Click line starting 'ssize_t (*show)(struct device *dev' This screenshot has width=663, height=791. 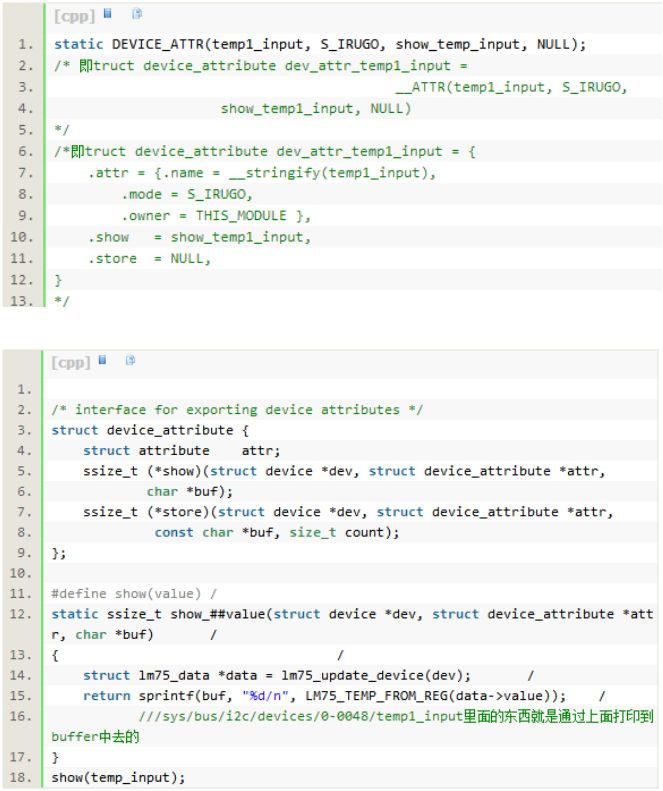[x=344, y=471]
